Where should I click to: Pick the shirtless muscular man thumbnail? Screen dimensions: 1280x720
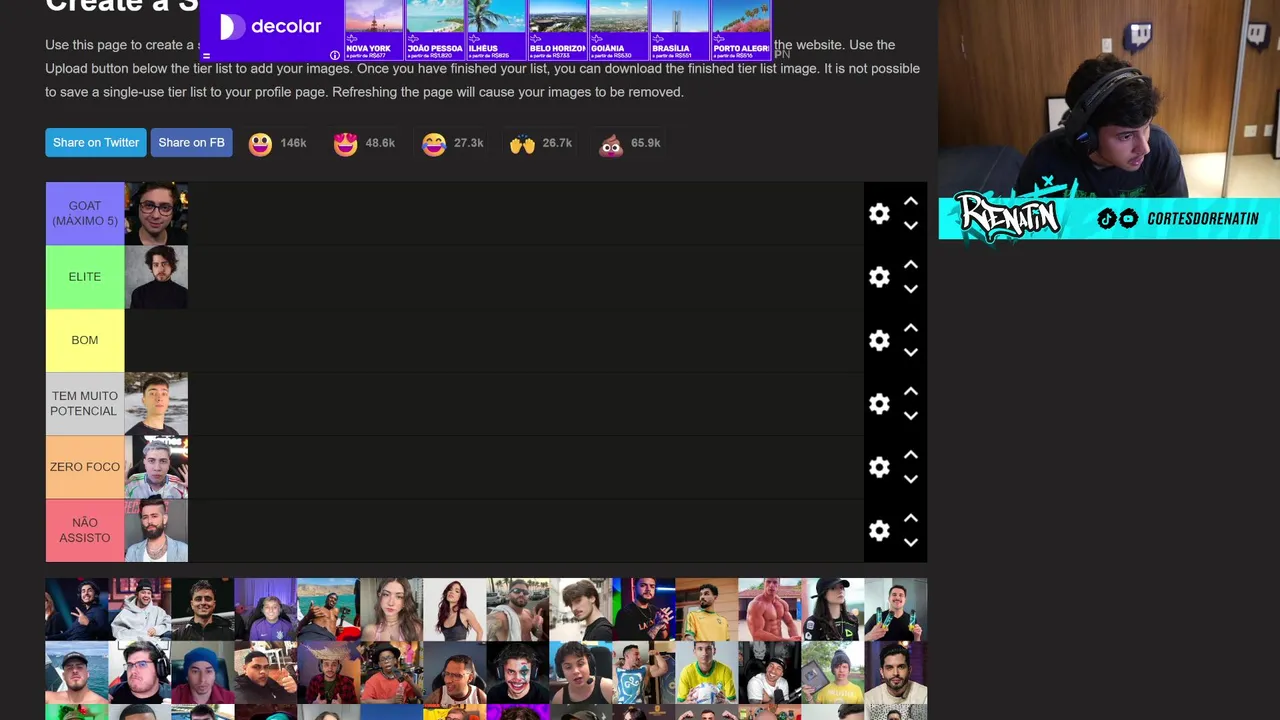769,609
